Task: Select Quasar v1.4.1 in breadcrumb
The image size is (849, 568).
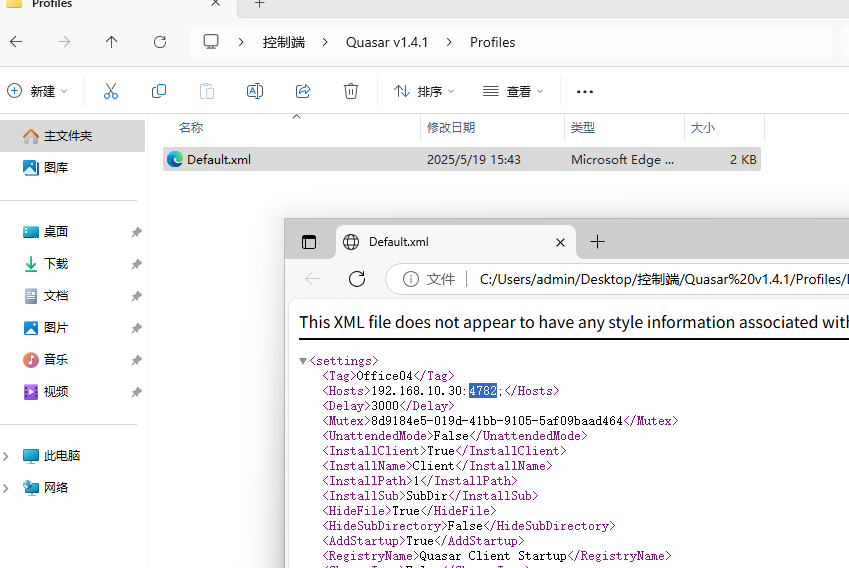Action: (x=387, y=42)
